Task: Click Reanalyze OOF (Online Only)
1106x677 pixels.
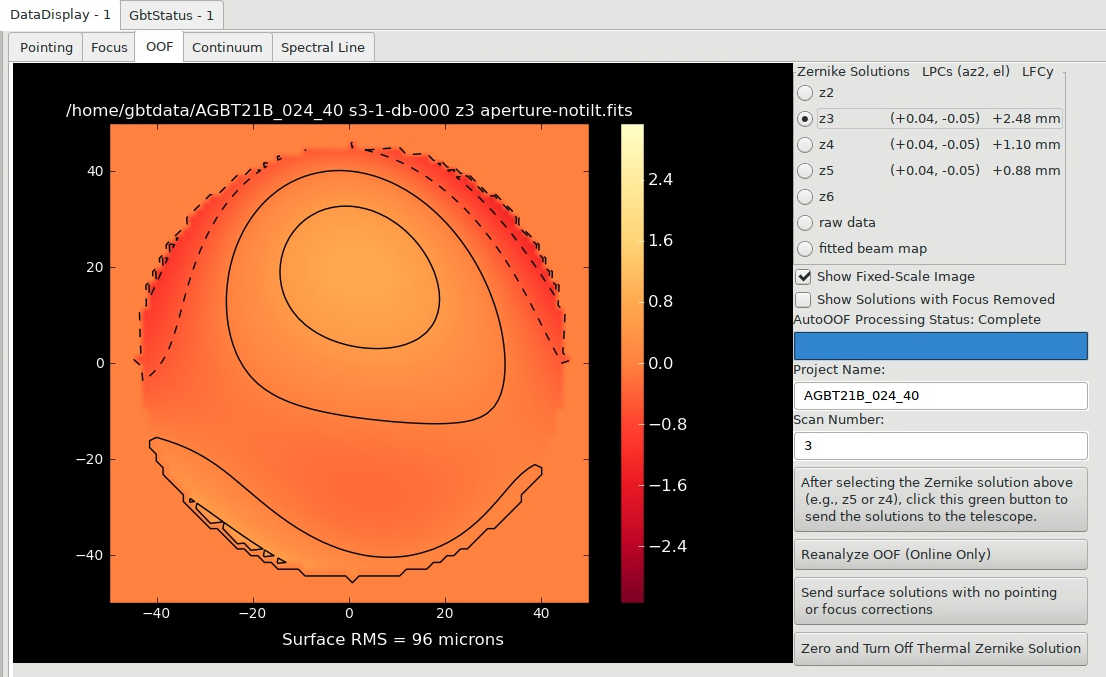Action: (940, 554)
